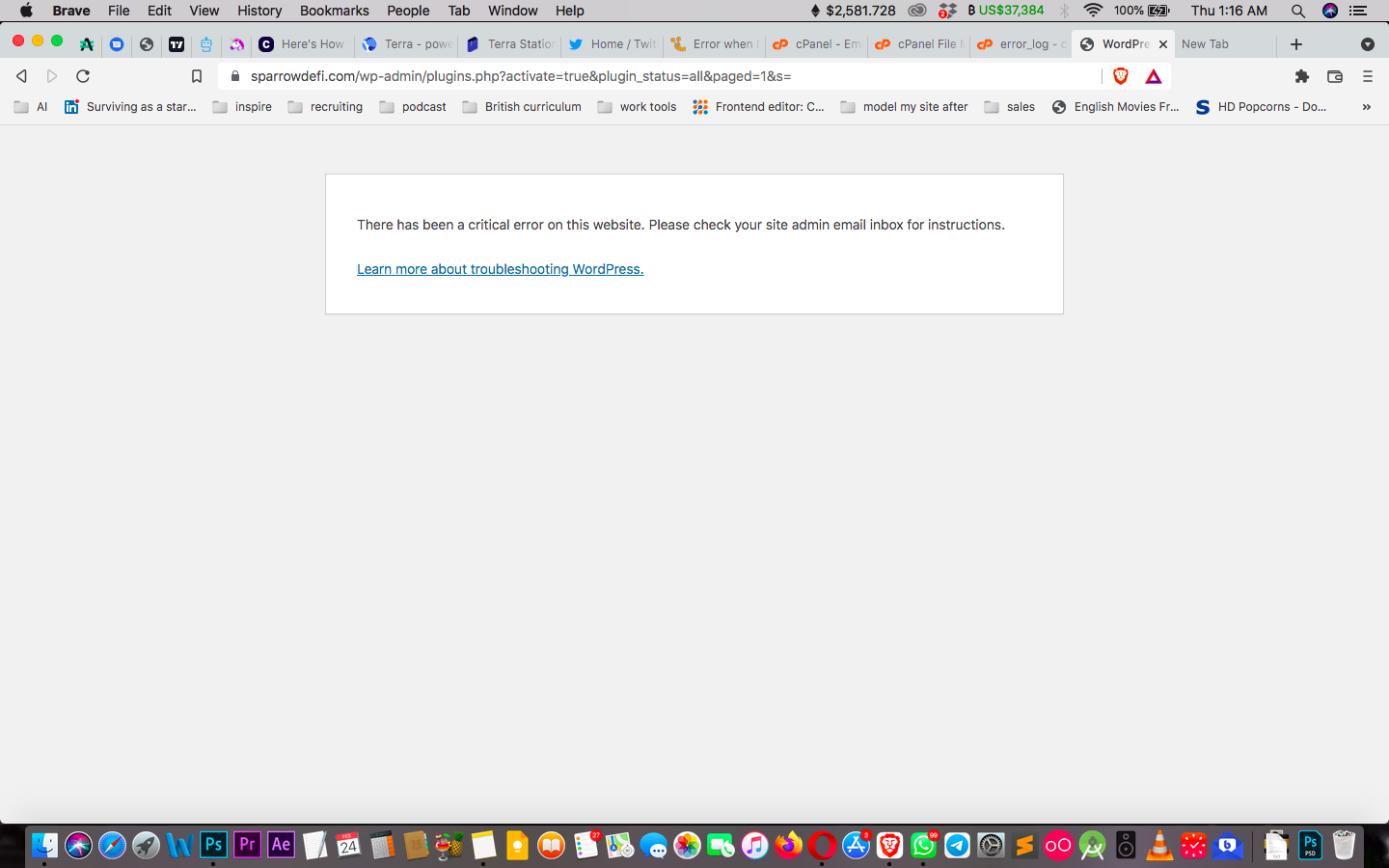Switch to the cPanel File Manager tab

920,44
